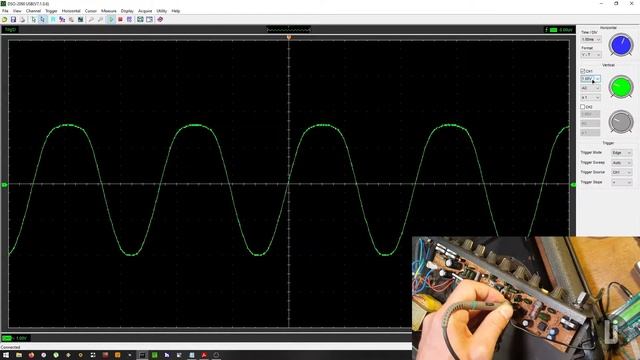
Task: Click the CH1 zero-level marker left of grid
Action: [4, 185]
